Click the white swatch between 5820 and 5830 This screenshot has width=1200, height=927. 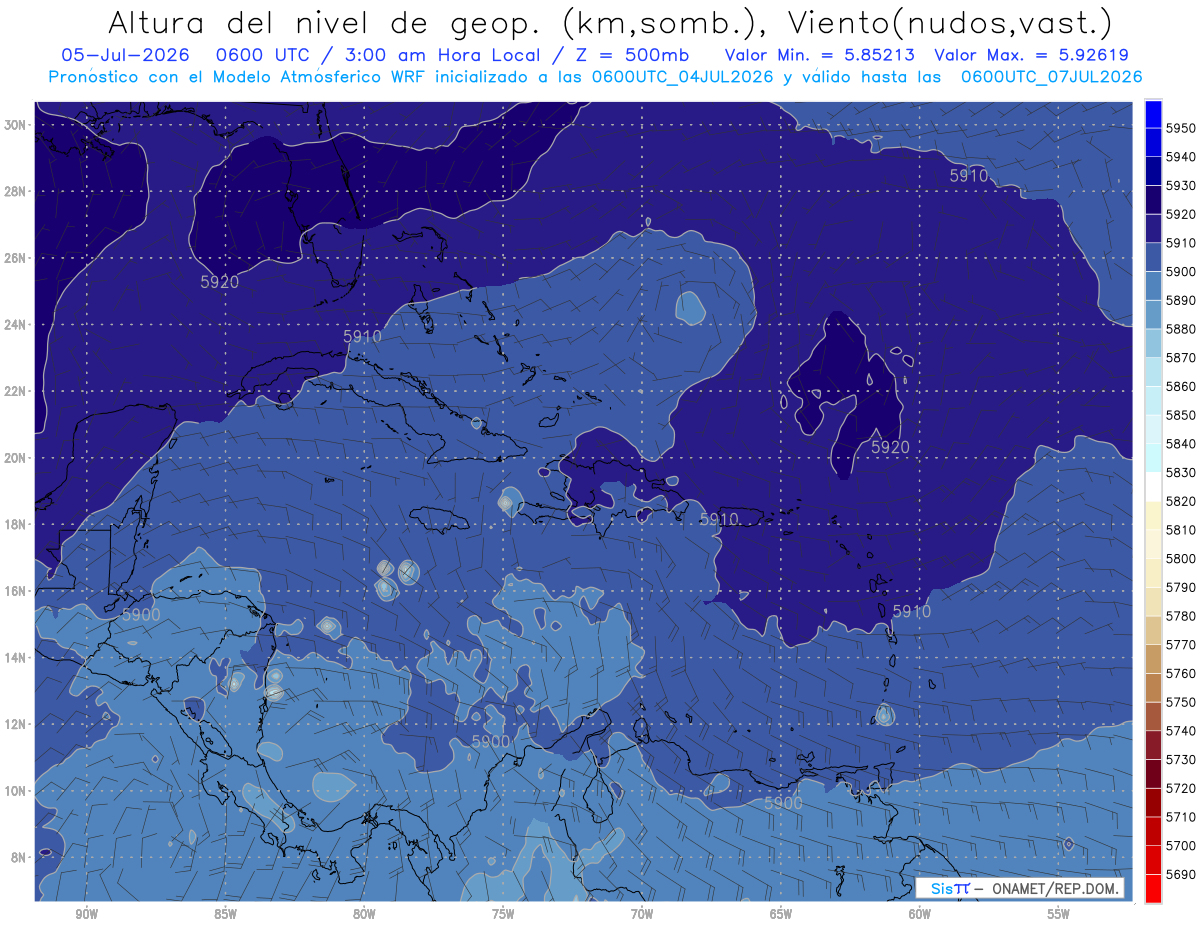coord(1153,486)
